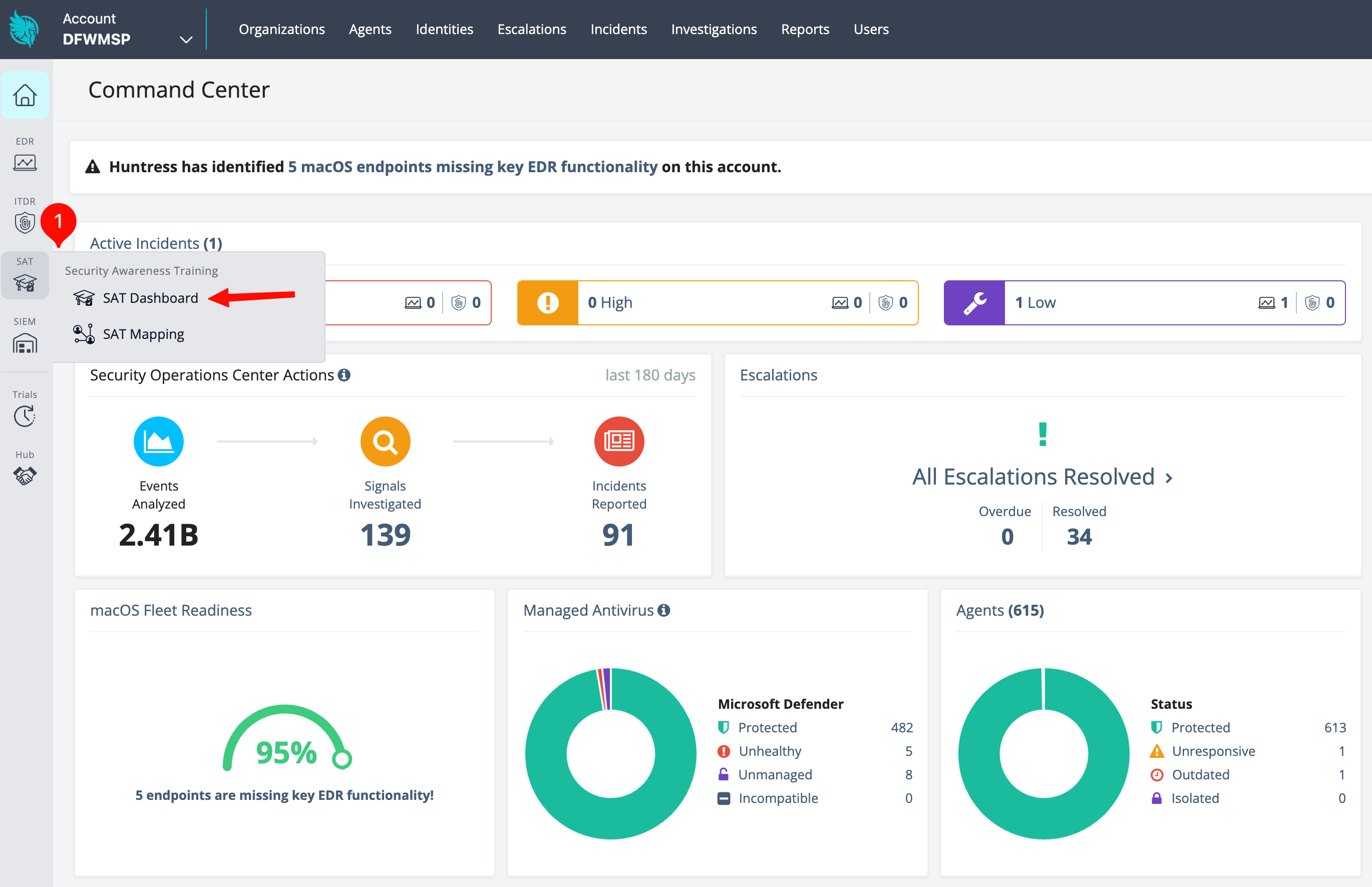This screenshot has width=1372, height=887.
Task: Open the ITDR shield icon
Action: coord(25,222)
